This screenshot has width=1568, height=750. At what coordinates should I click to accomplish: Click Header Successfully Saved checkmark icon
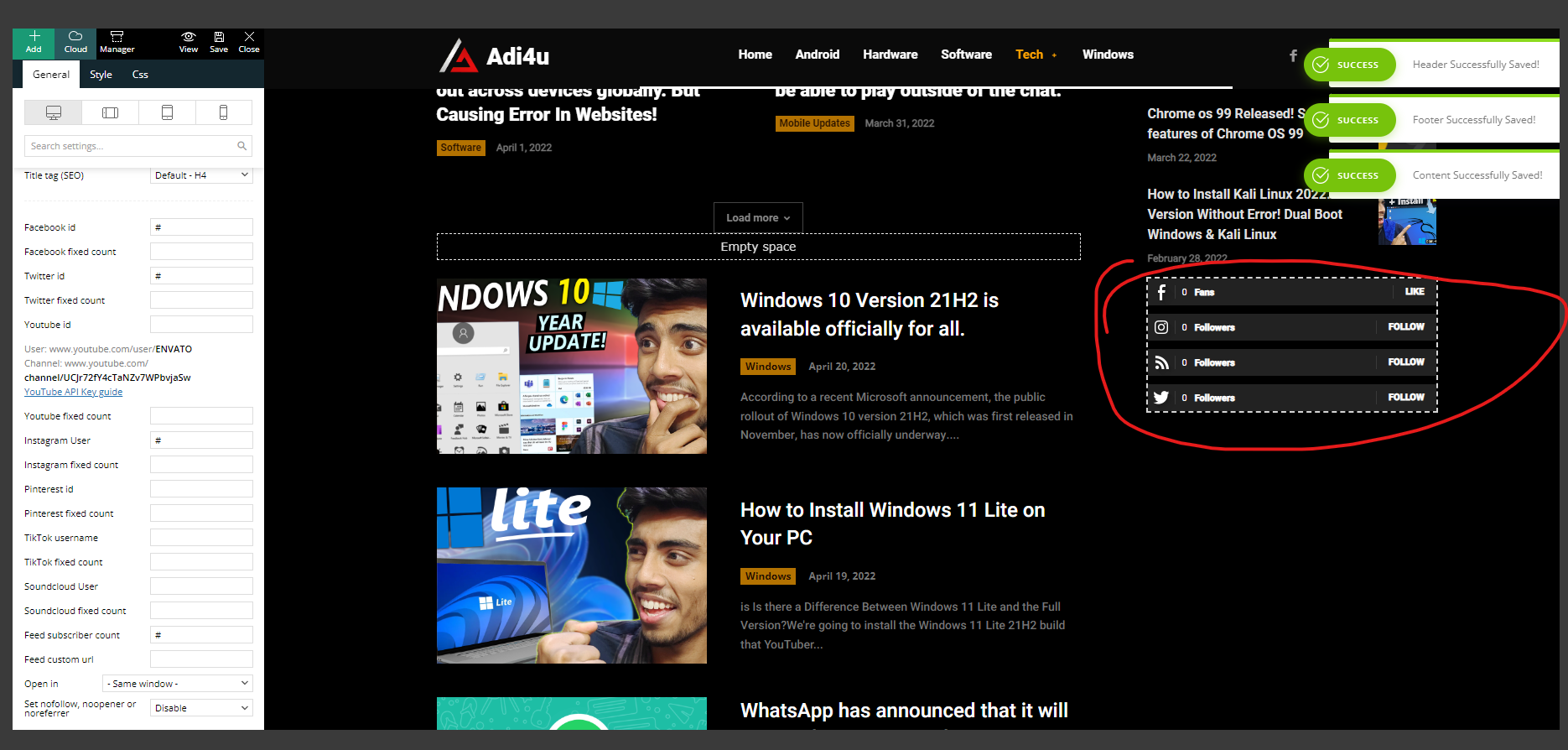pyautogui.click(x=1321, y=65)
